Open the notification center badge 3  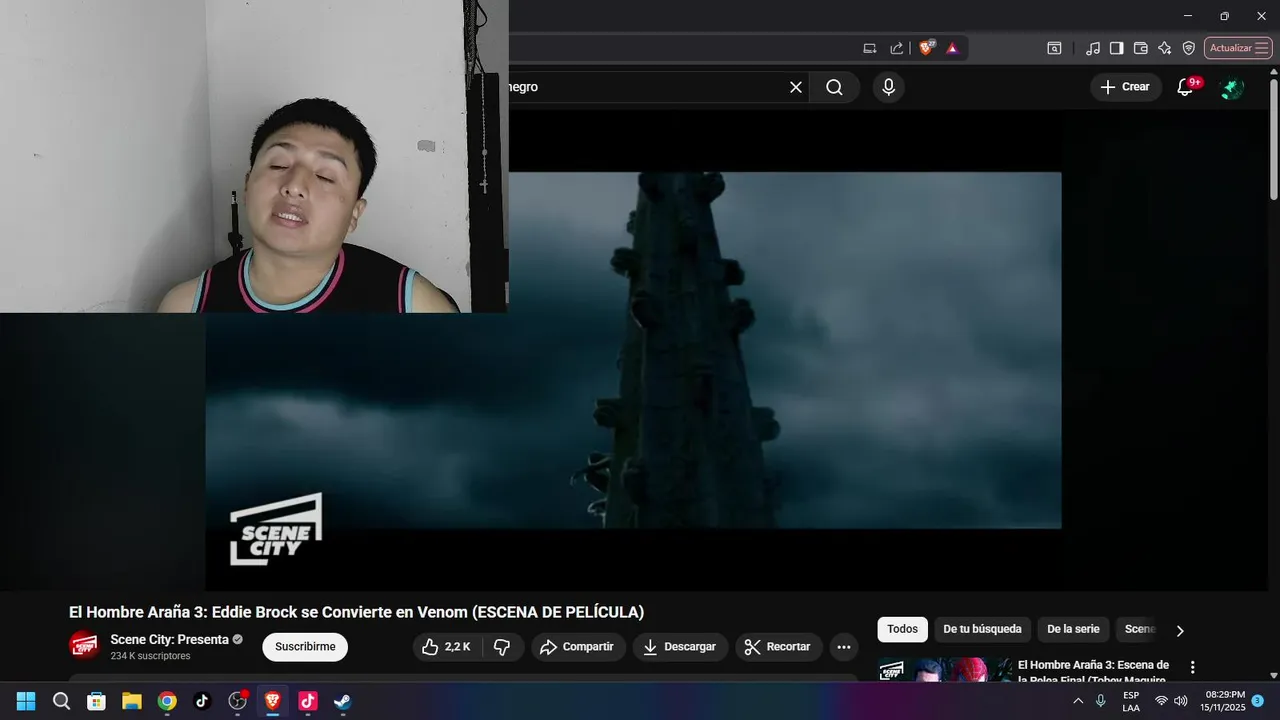coord(1258,701)
